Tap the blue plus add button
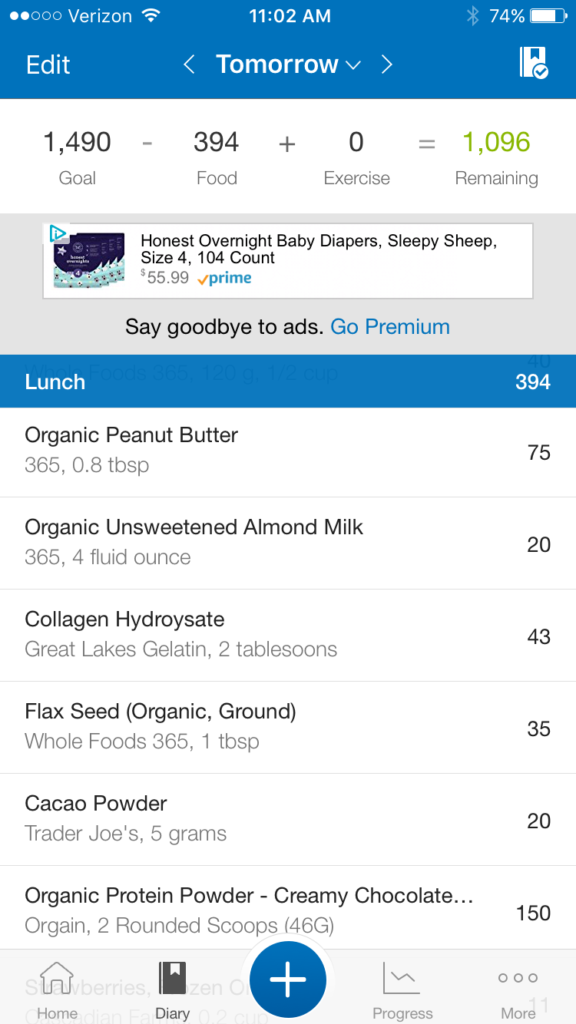 [x=288, y=980]
